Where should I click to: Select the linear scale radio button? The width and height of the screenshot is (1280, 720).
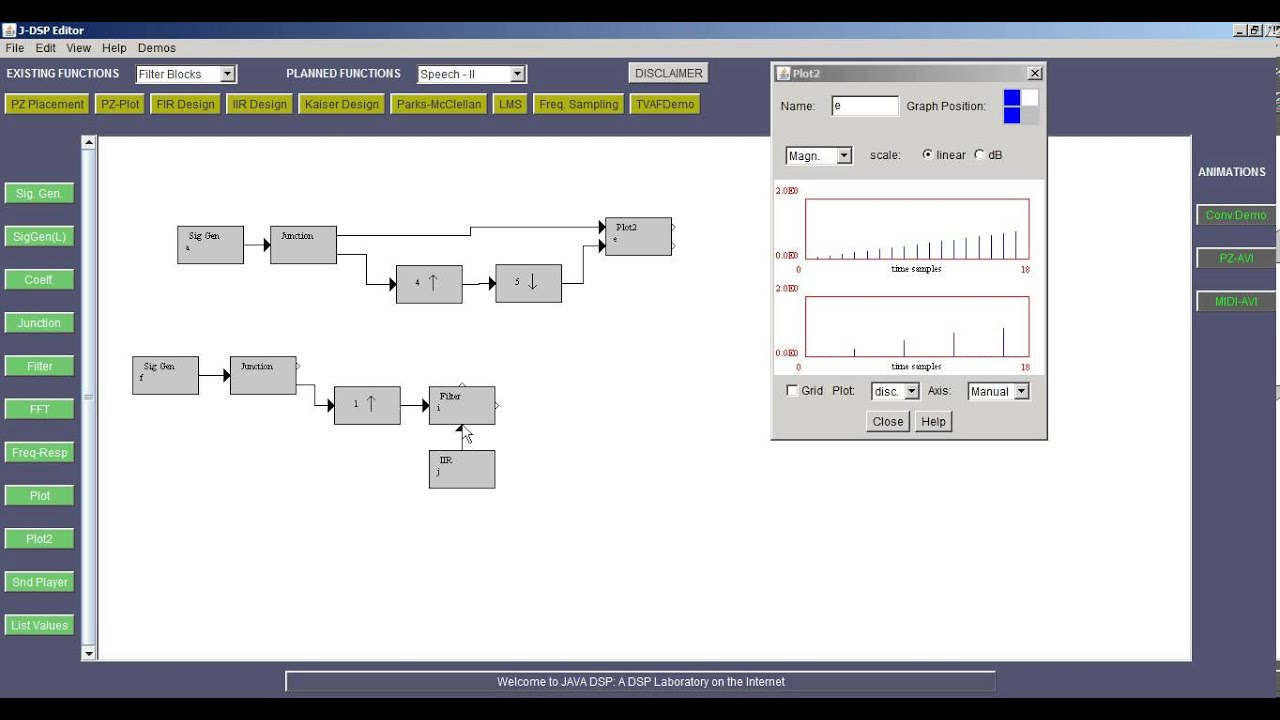pyautogui.click(x=928, y=155)
